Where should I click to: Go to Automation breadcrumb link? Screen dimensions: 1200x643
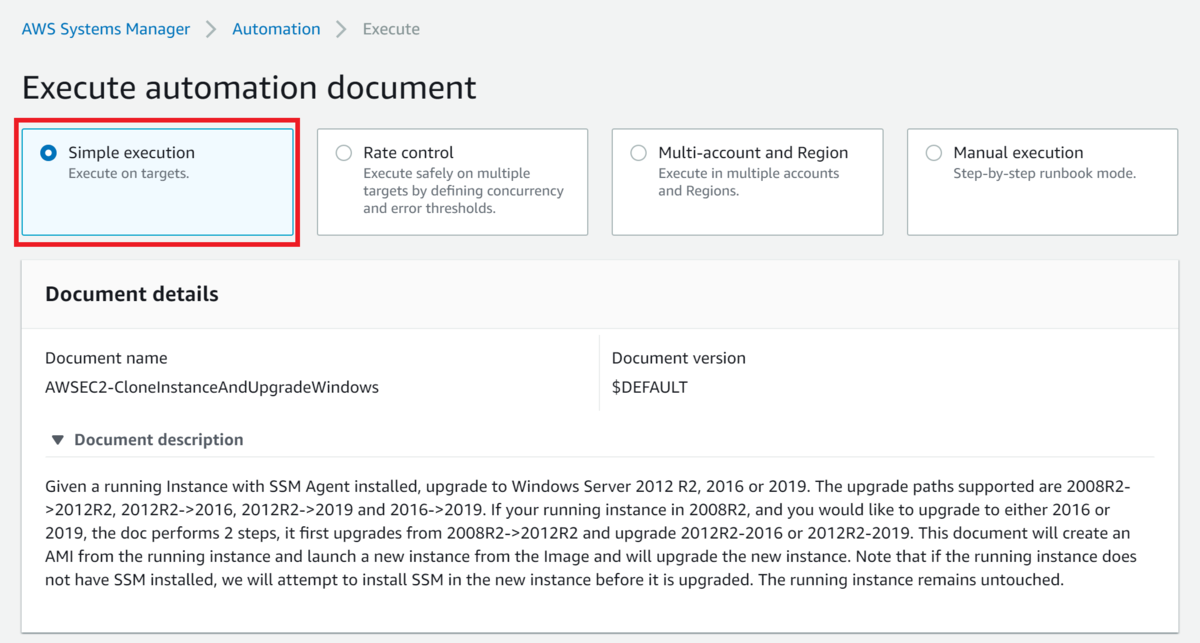tap(276, 29)
